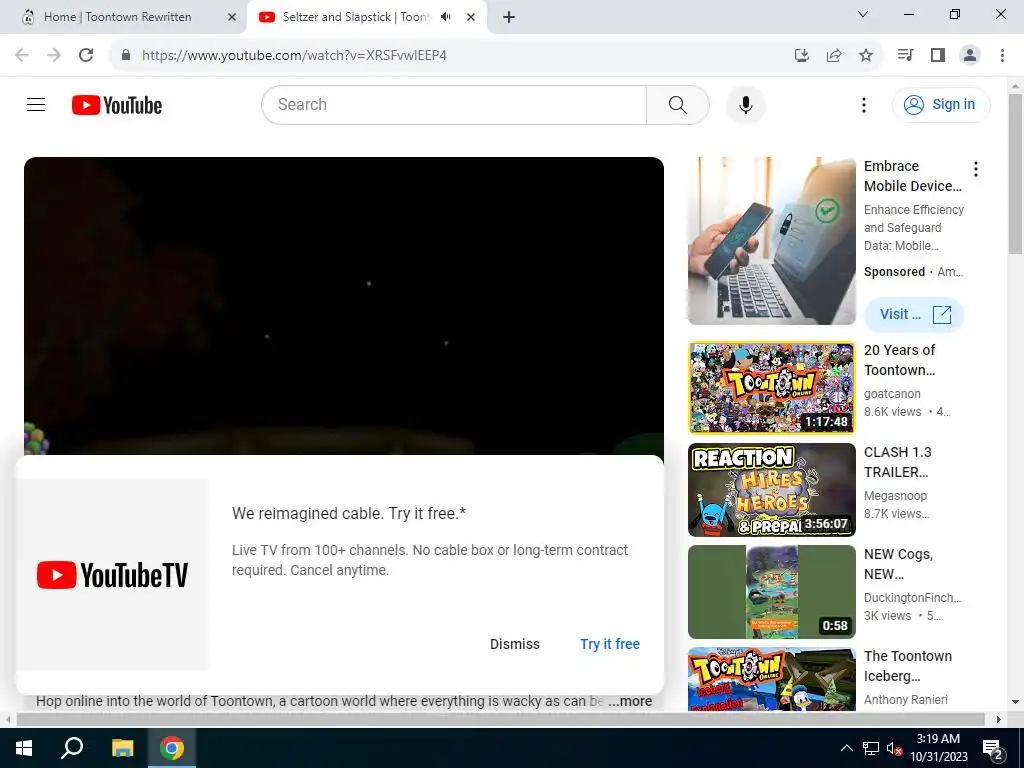Dismiss the YouTube TV promo
1024x768 pixels.
[515, 644]
